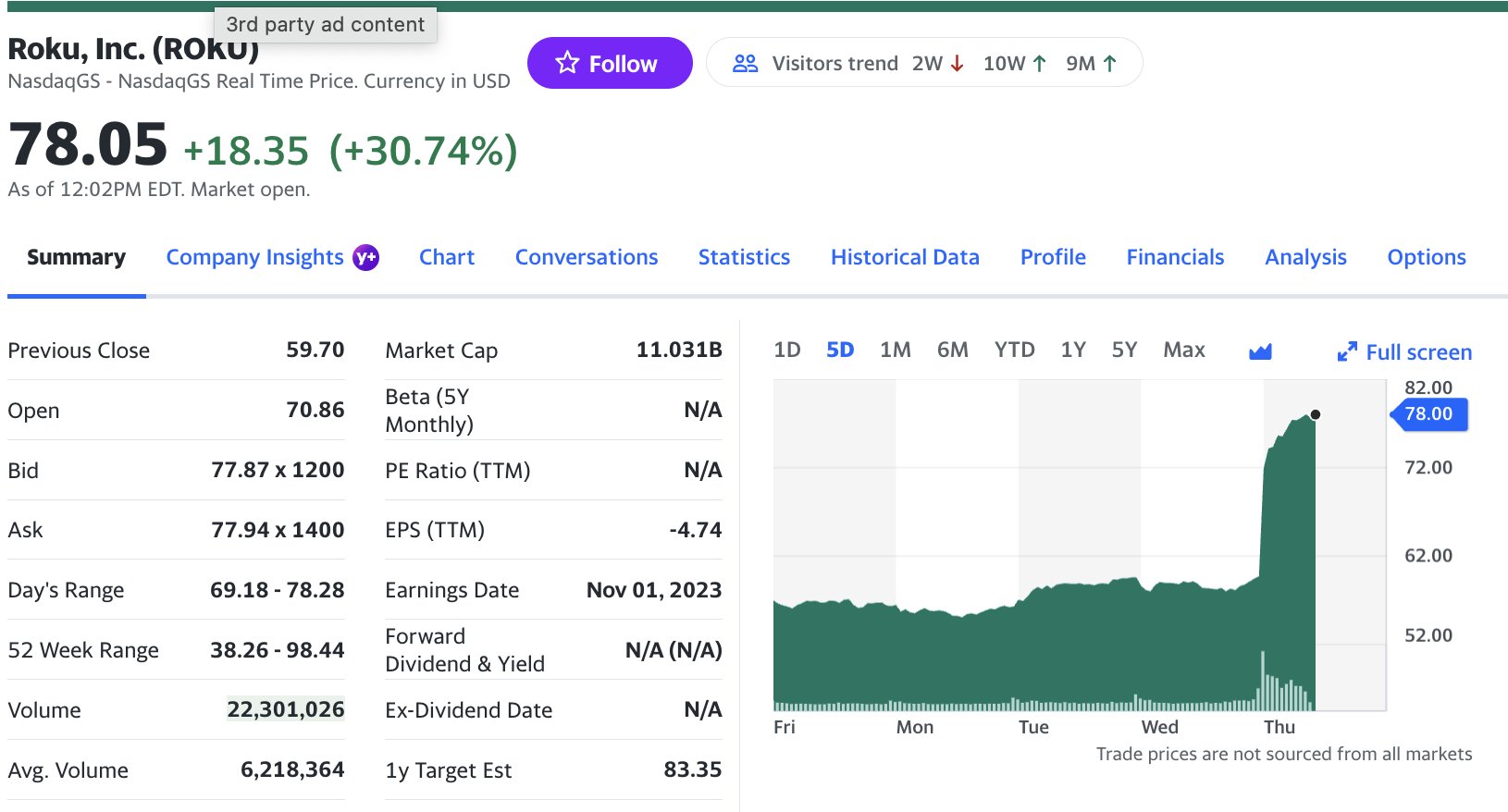Viewport: 1508px width, 812px height.
Task: Set chart range to 6M
Action: pos(953,350)
